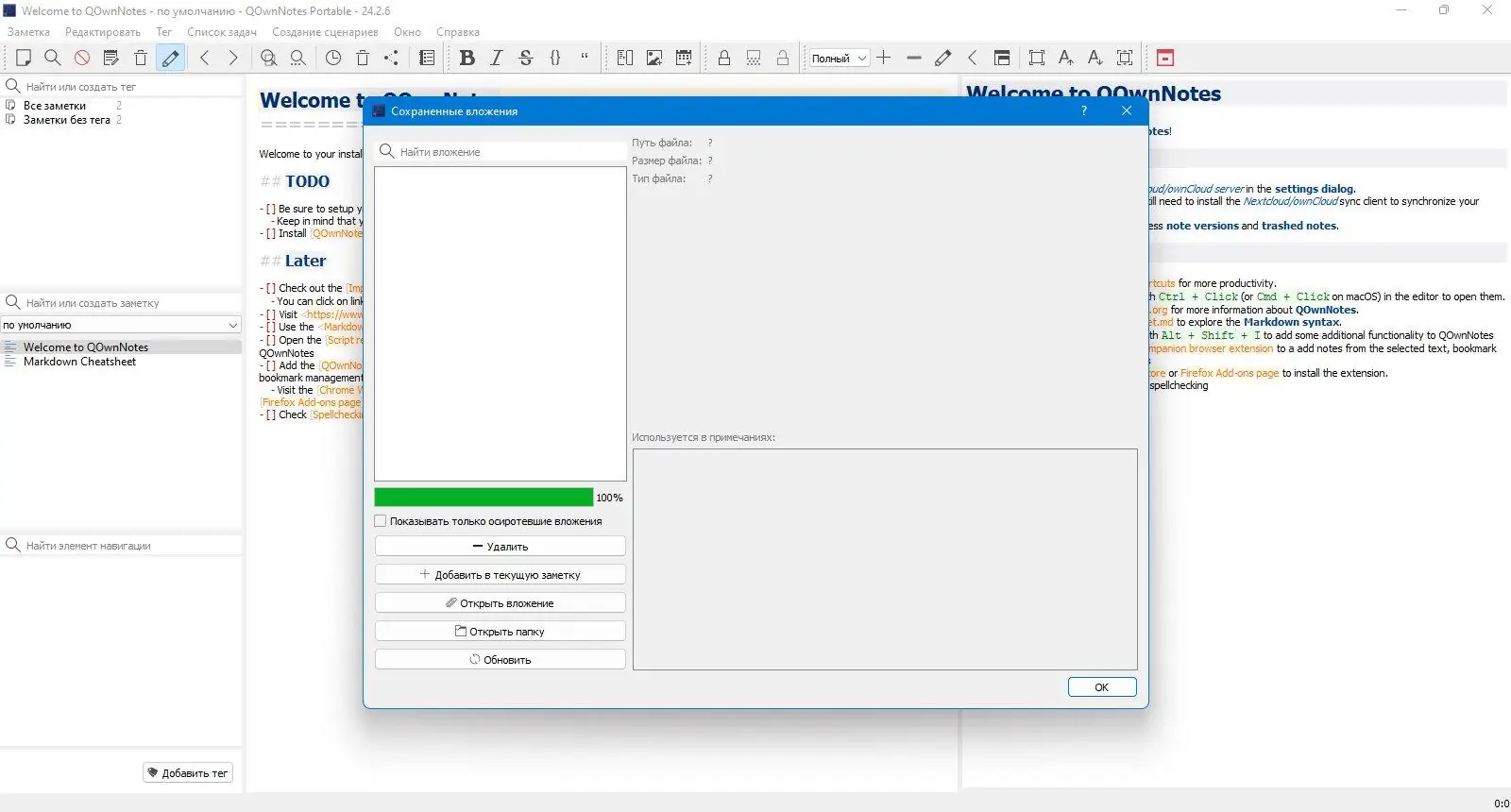The width and height of the screenshot is (1511, 812).
Task: Toggle the highlighted pencil edit mode button
Action: (x=170, y=58)
